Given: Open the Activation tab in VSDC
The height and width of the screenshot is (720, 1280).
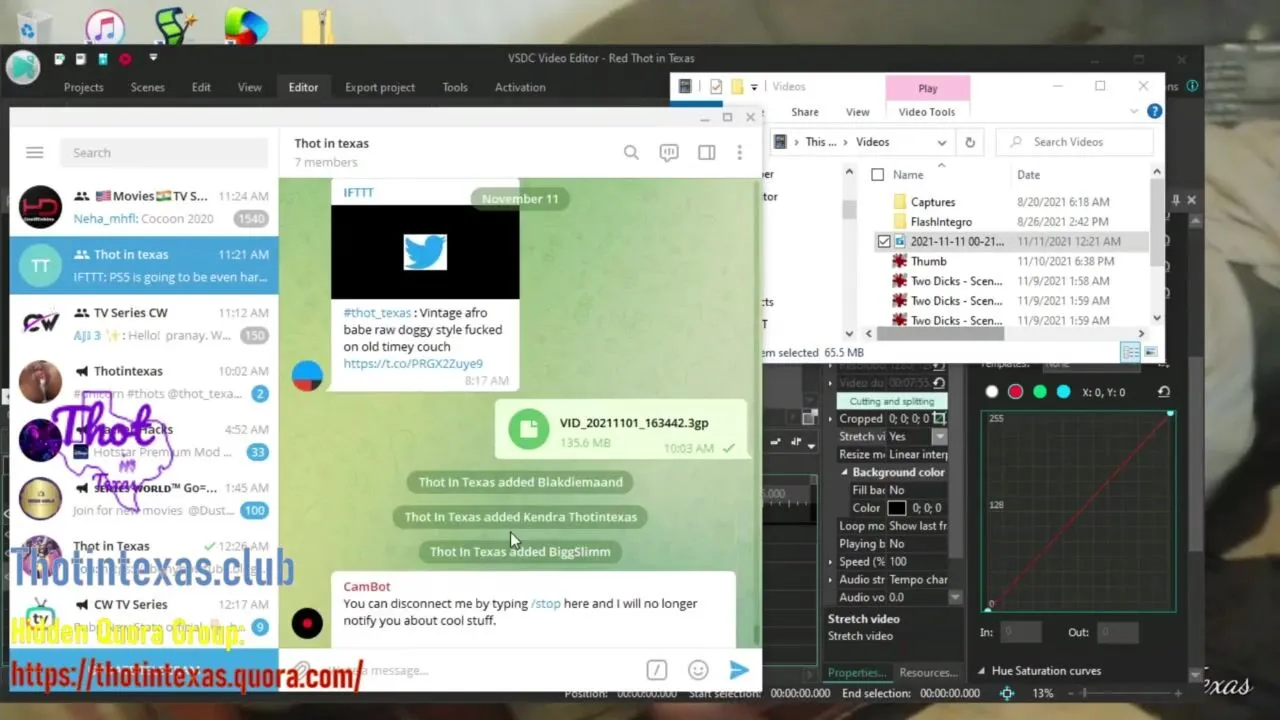Looking at the screenshot, I should tap(520, 87).
